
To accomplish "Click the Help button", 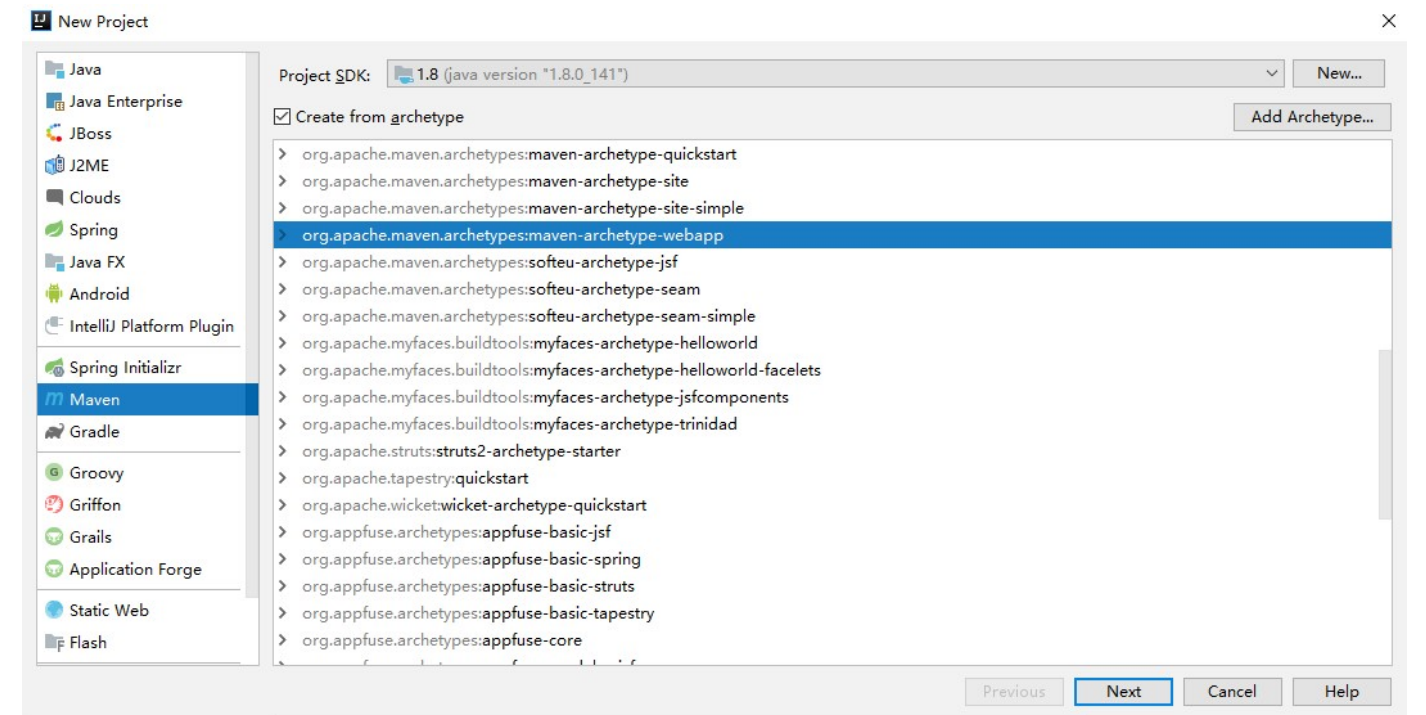I will [x=1341, y=692].
